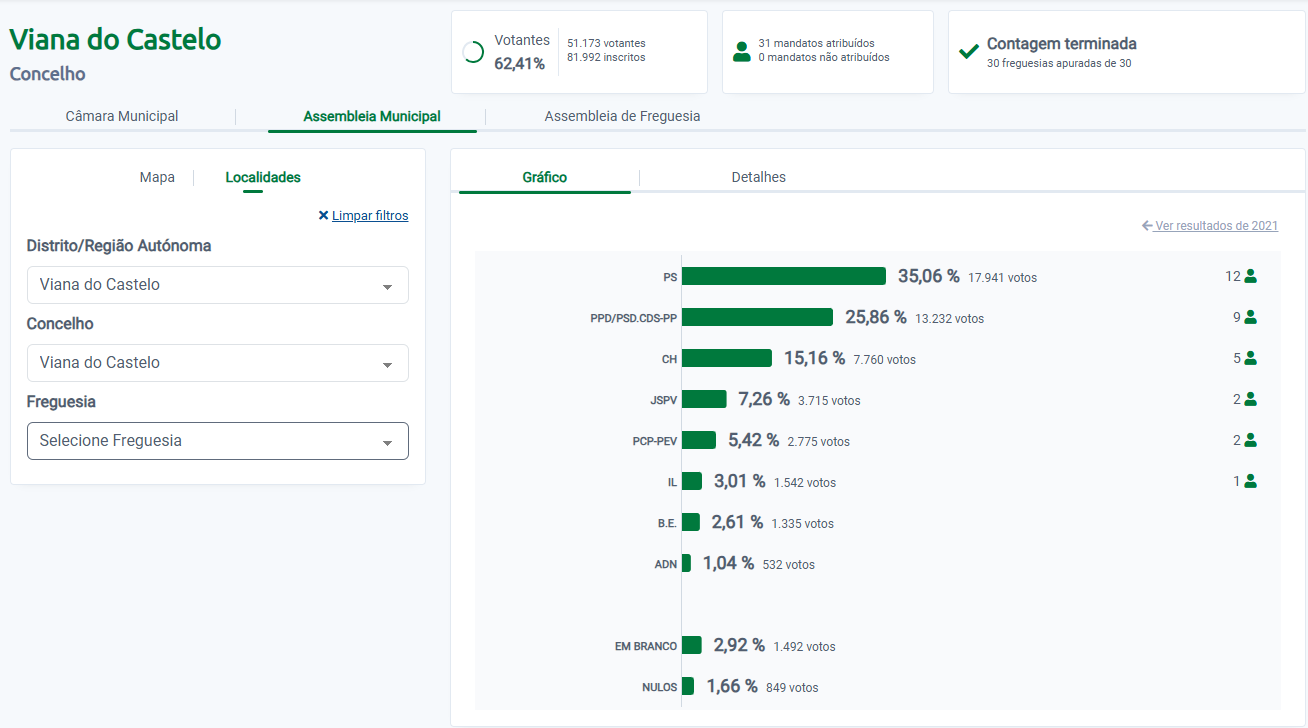Expand the Concelho dropdown
This screenshot has width=1308, height=728.
217,363
